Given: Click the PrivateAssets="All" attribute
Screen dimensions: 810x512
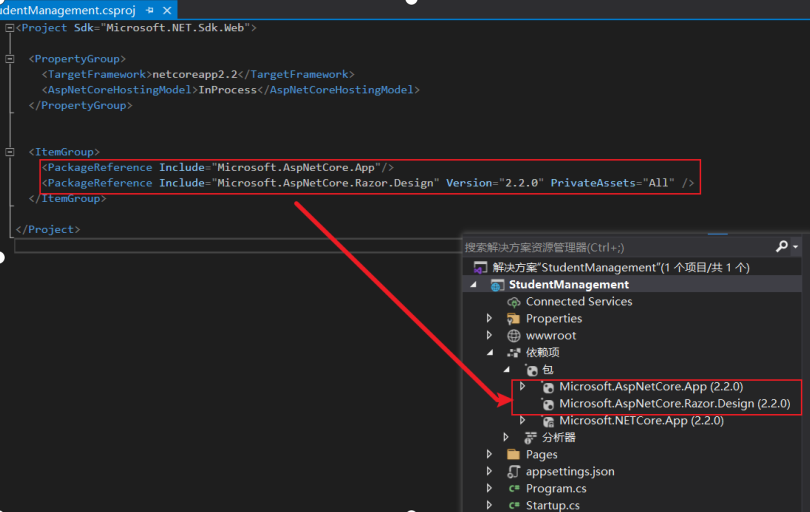Looking at the screenshot, I should coord(612,183).
